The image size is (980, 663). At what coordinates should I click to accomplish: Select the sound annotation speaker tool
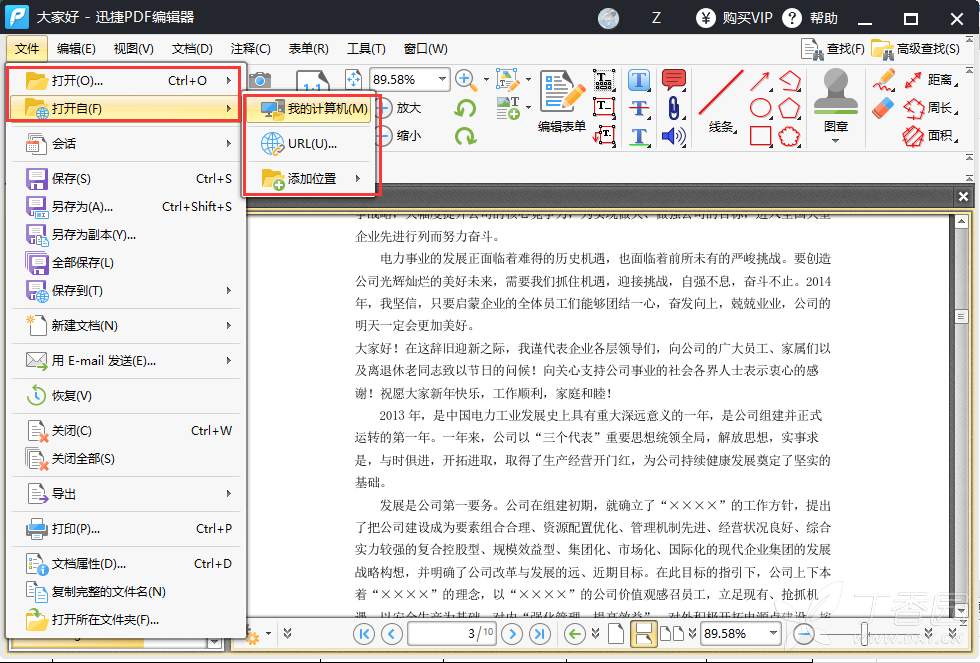(673, 136)
